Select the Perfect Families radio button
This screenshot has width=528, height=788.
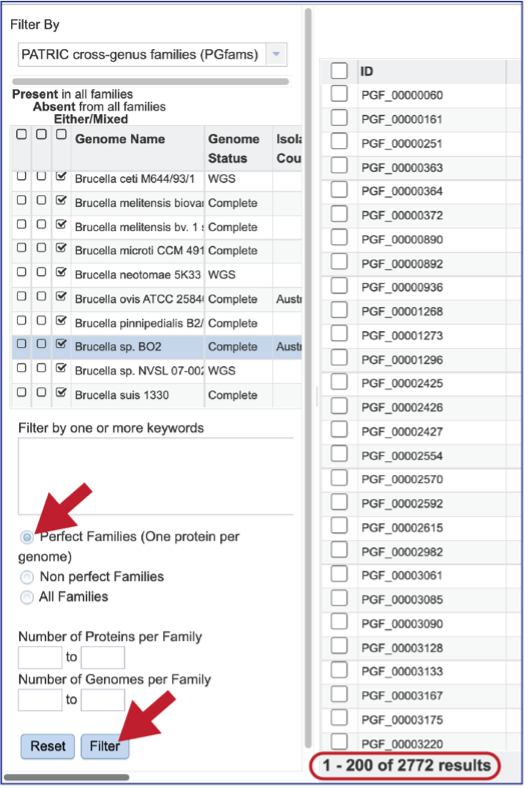point(27,537)
